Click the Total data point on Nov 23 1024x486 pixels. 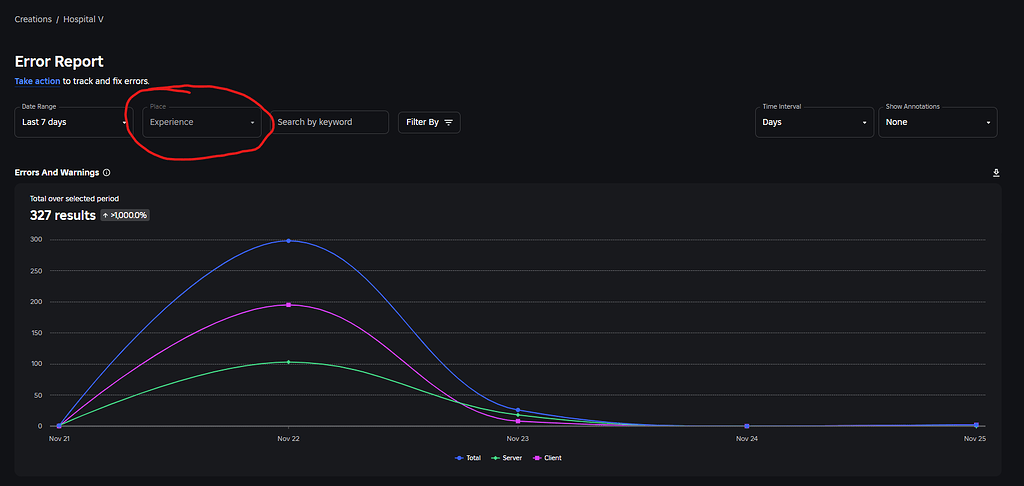[x=518, y=410]
